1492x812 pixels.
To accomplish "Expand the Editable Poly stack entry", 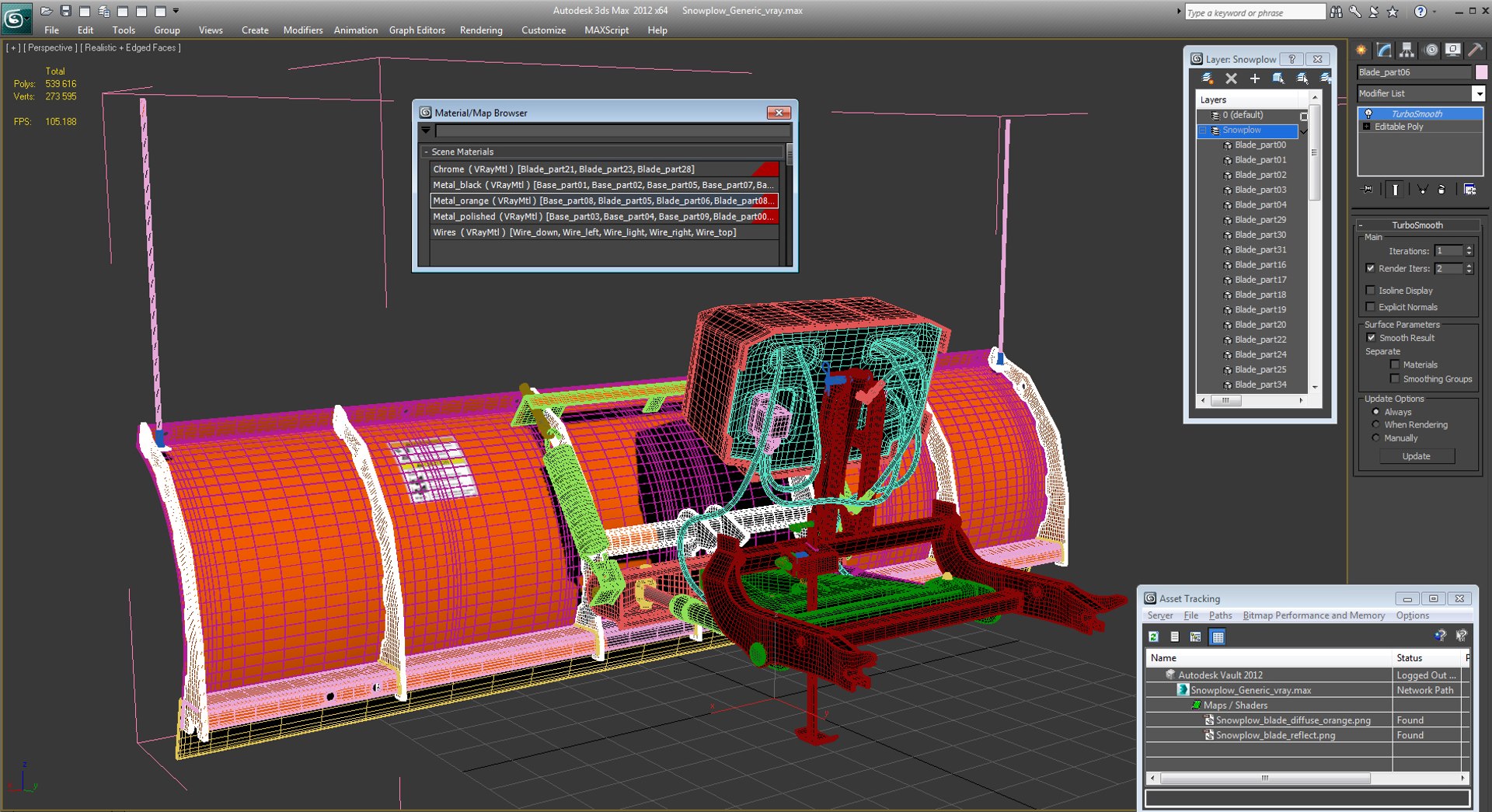I will pyautogui.click(x=1367, y=127).
